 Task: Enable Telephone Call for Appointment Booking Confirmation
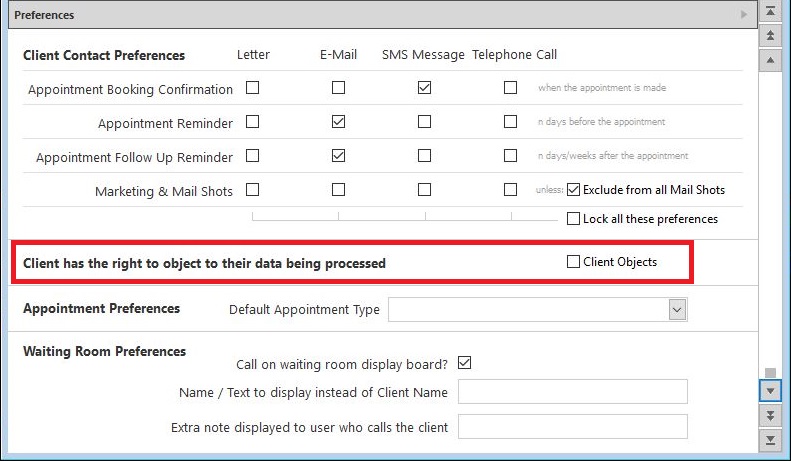(511, 88)
